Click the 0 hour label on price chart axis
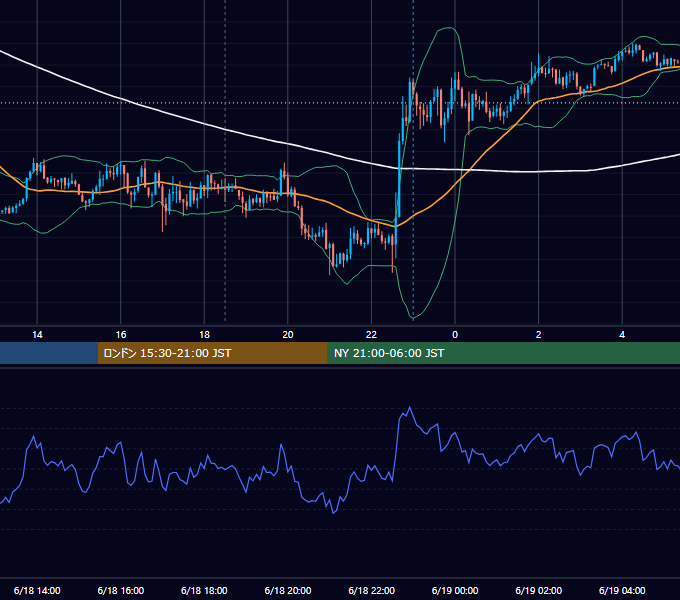The width and height of the screenshot is (680, 600). (455, 335)
